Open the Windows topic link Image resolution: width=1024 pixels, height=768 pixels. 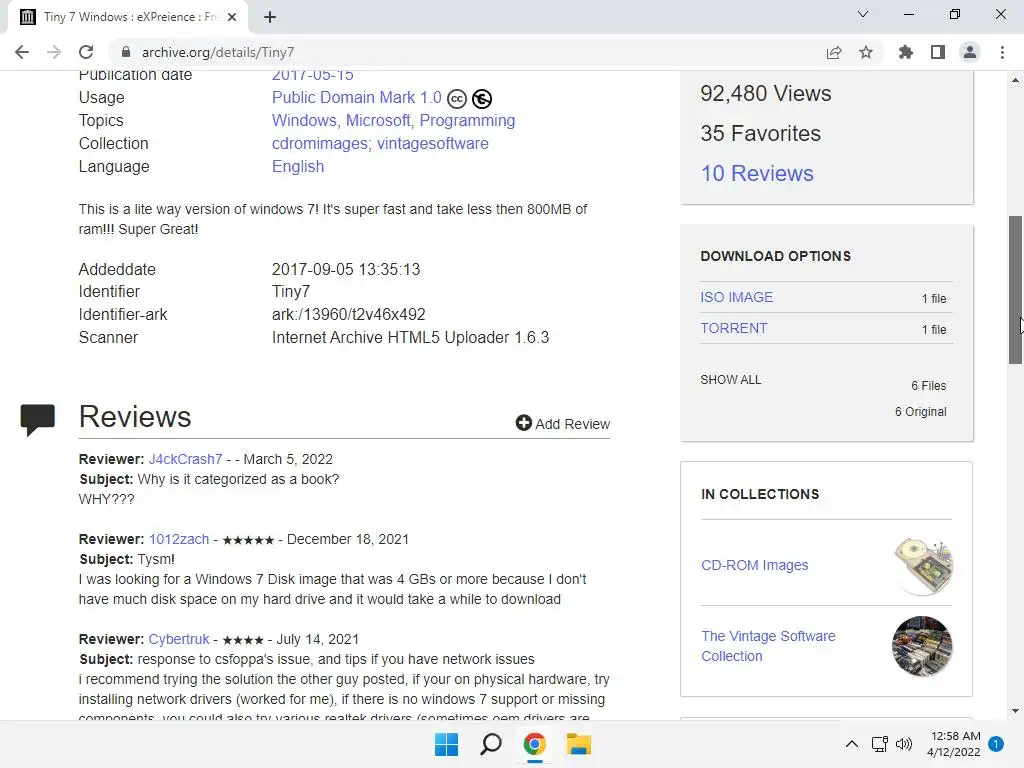click(304, 120)
